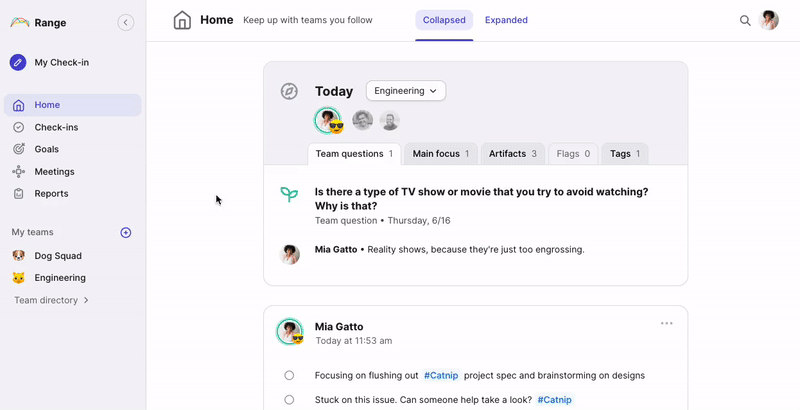Open the three-dot menu on Mia Gatto's check-in

coord(666,323)
